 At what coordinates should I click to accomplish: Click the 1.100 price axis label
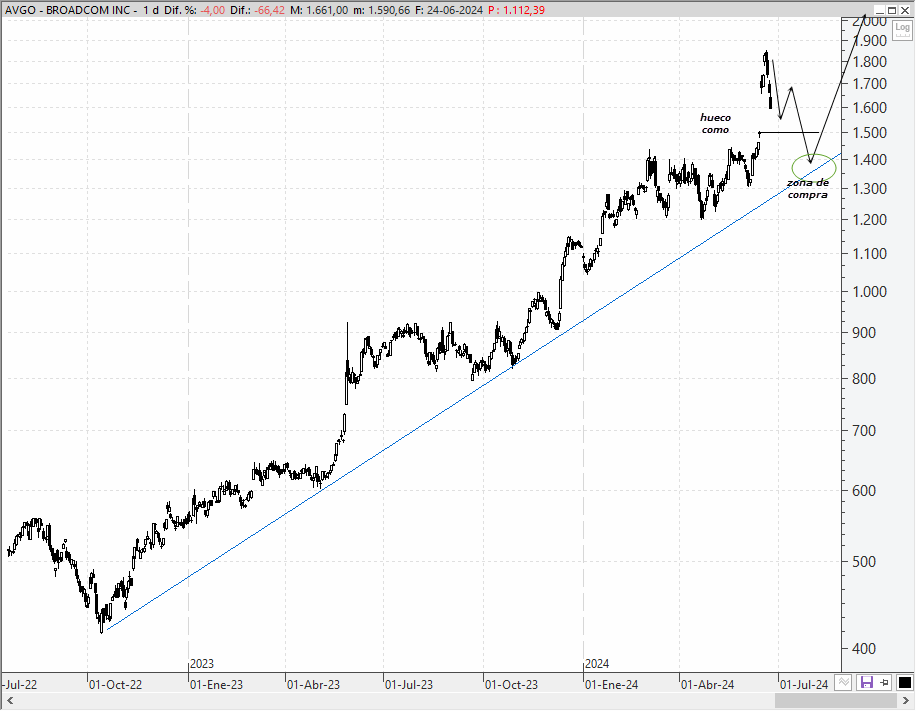point(870,254)
